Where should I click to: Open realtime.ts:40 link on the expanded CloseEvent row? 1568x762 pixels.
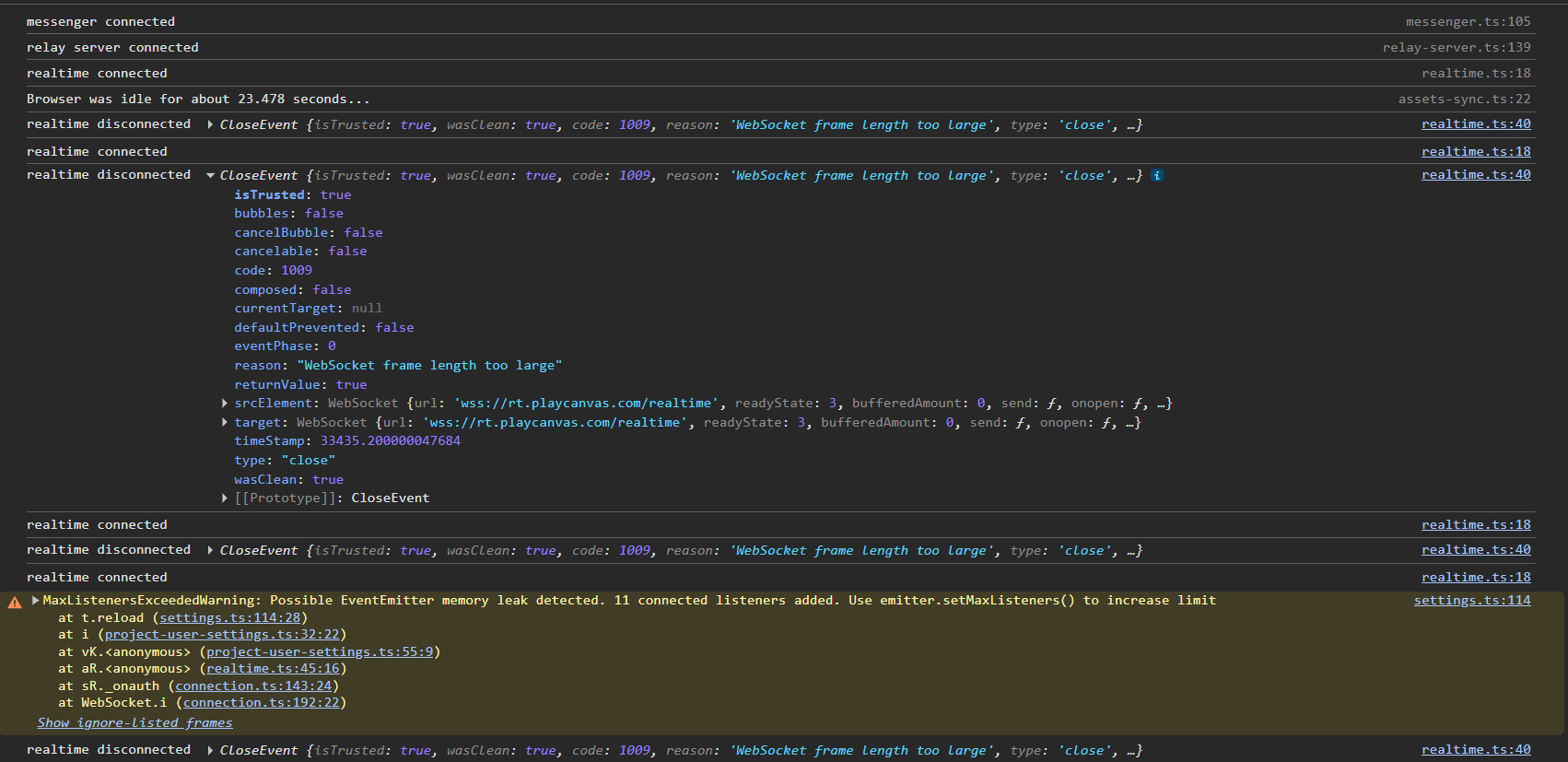click(x=1476, y=174)
